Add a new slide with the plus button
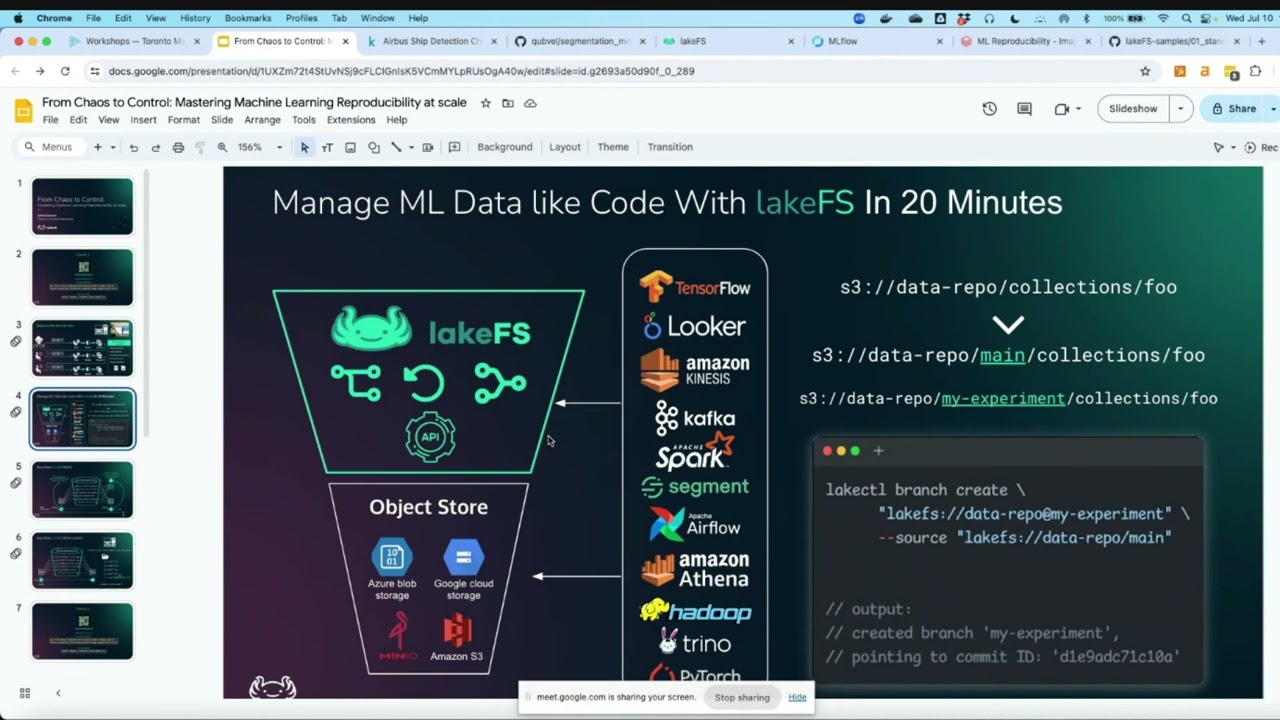This screenshot has width=1280, height=720. point(97,147)
